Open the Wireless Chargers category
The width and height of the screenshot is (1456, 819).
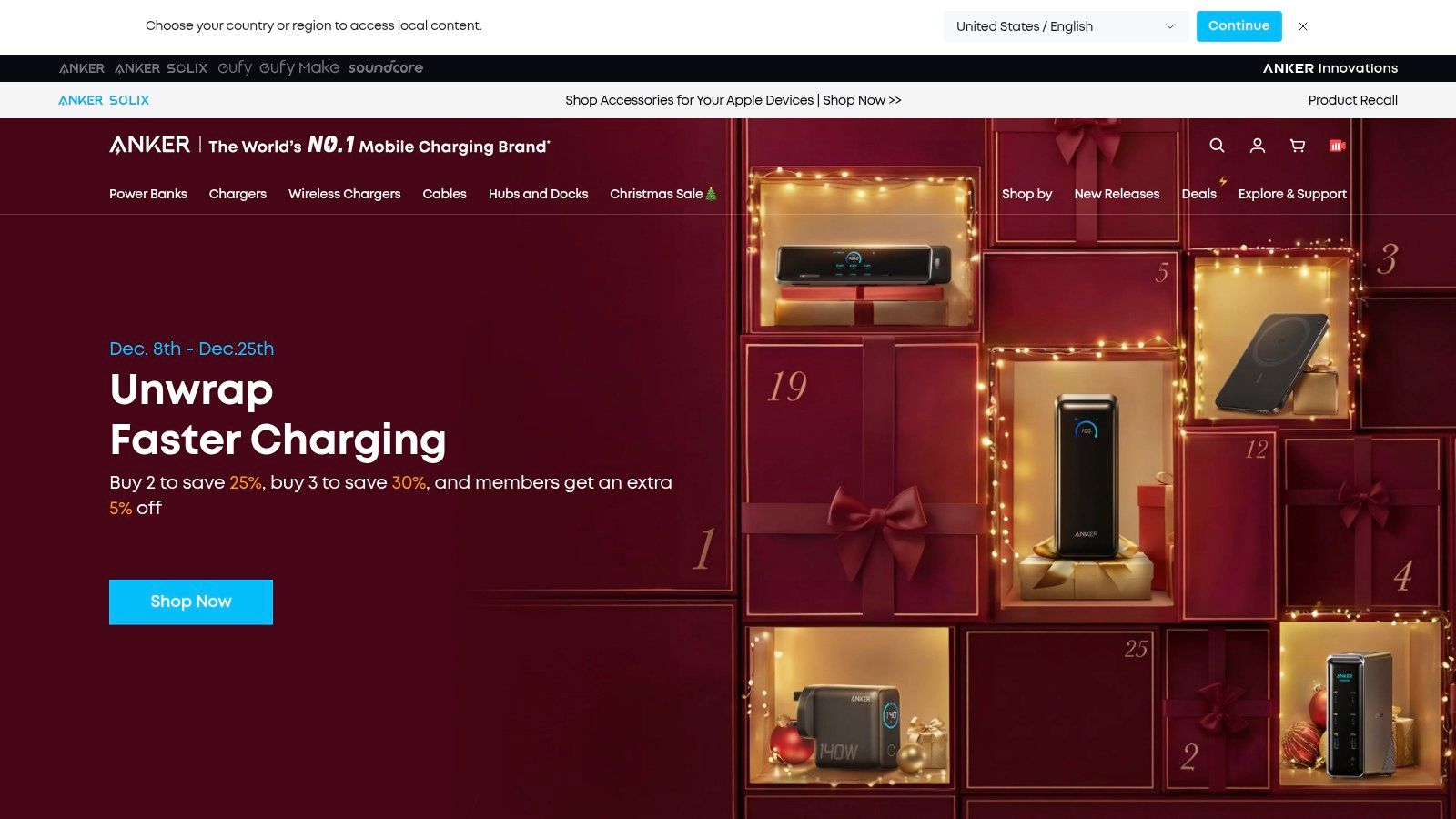tap(345, 194)
